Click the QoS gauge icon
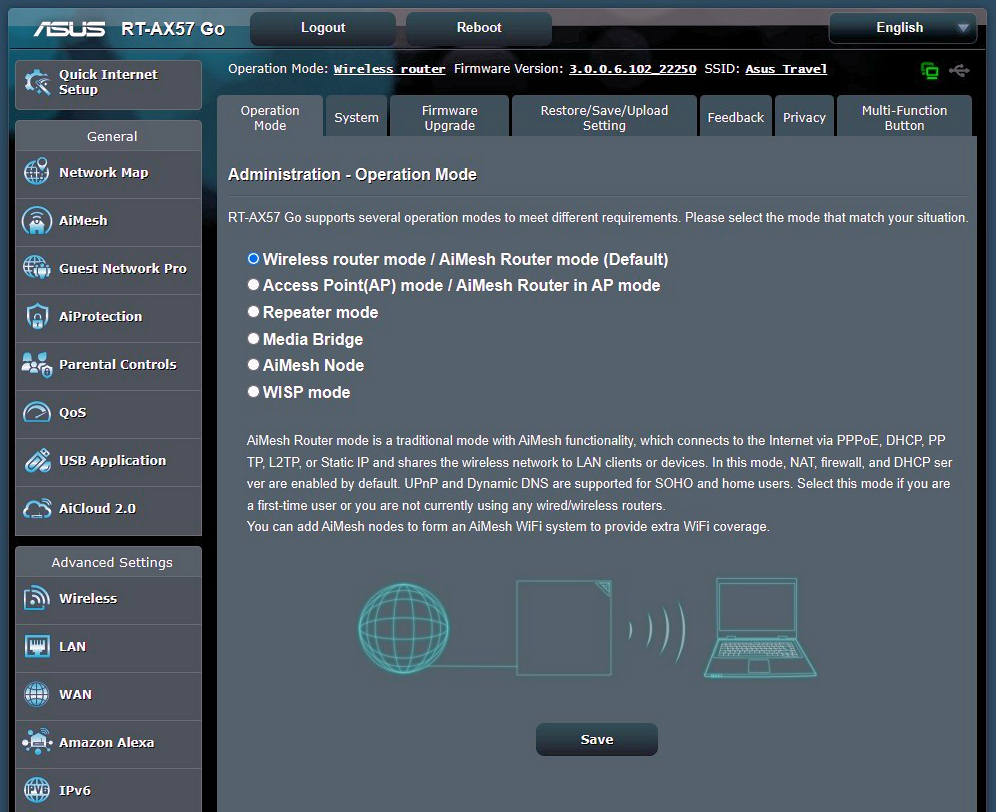996x812 pixels. (x=36, y=412)
